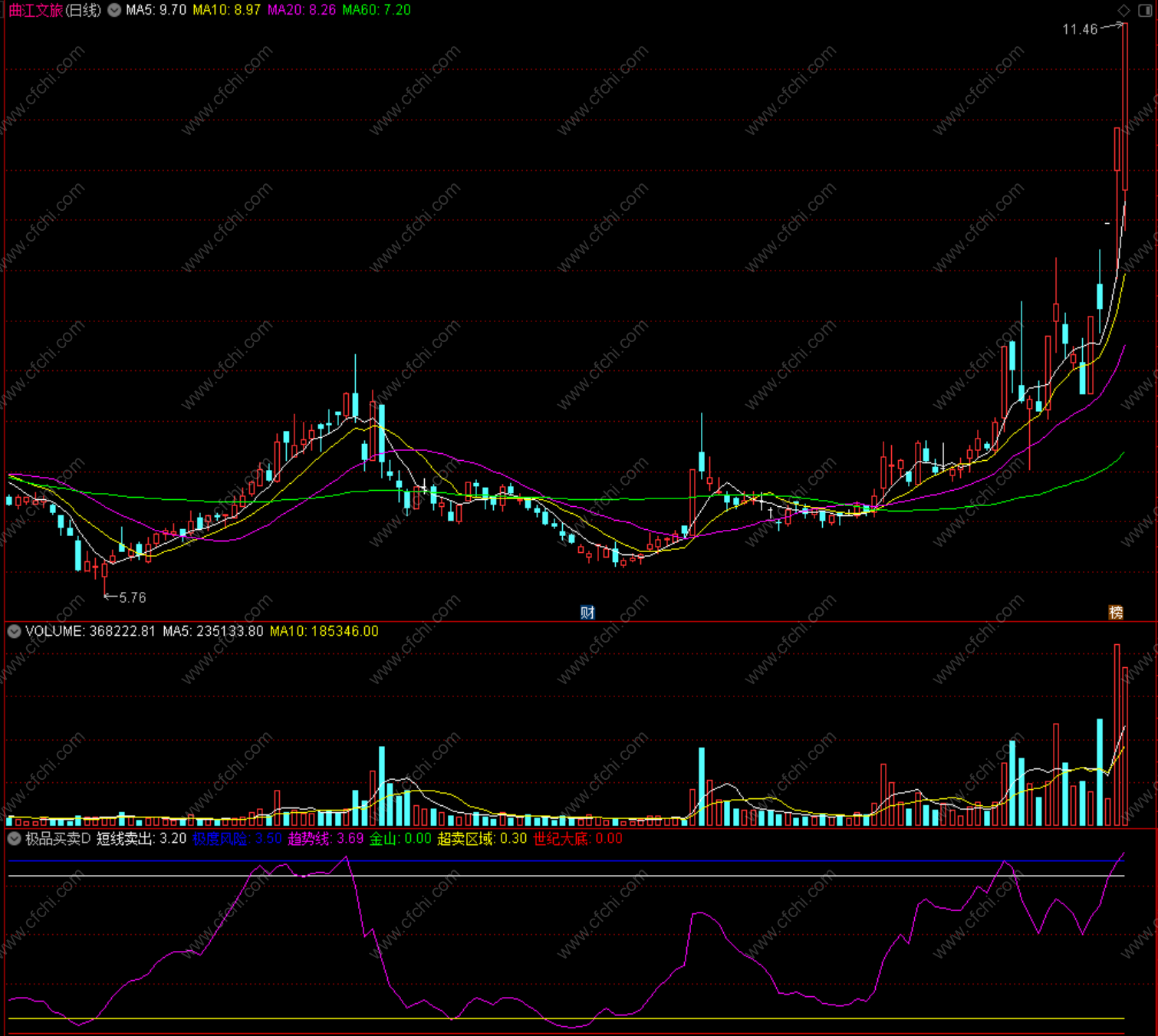Select the 短线卖出: 3.20 value

coord(142,839)
